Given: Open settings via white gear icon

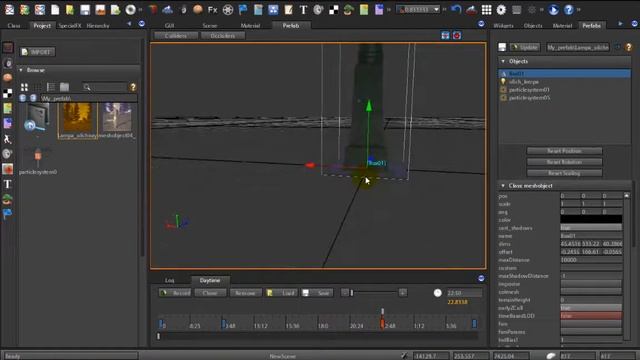Looking at the screenshot, I should coord(501,9).
